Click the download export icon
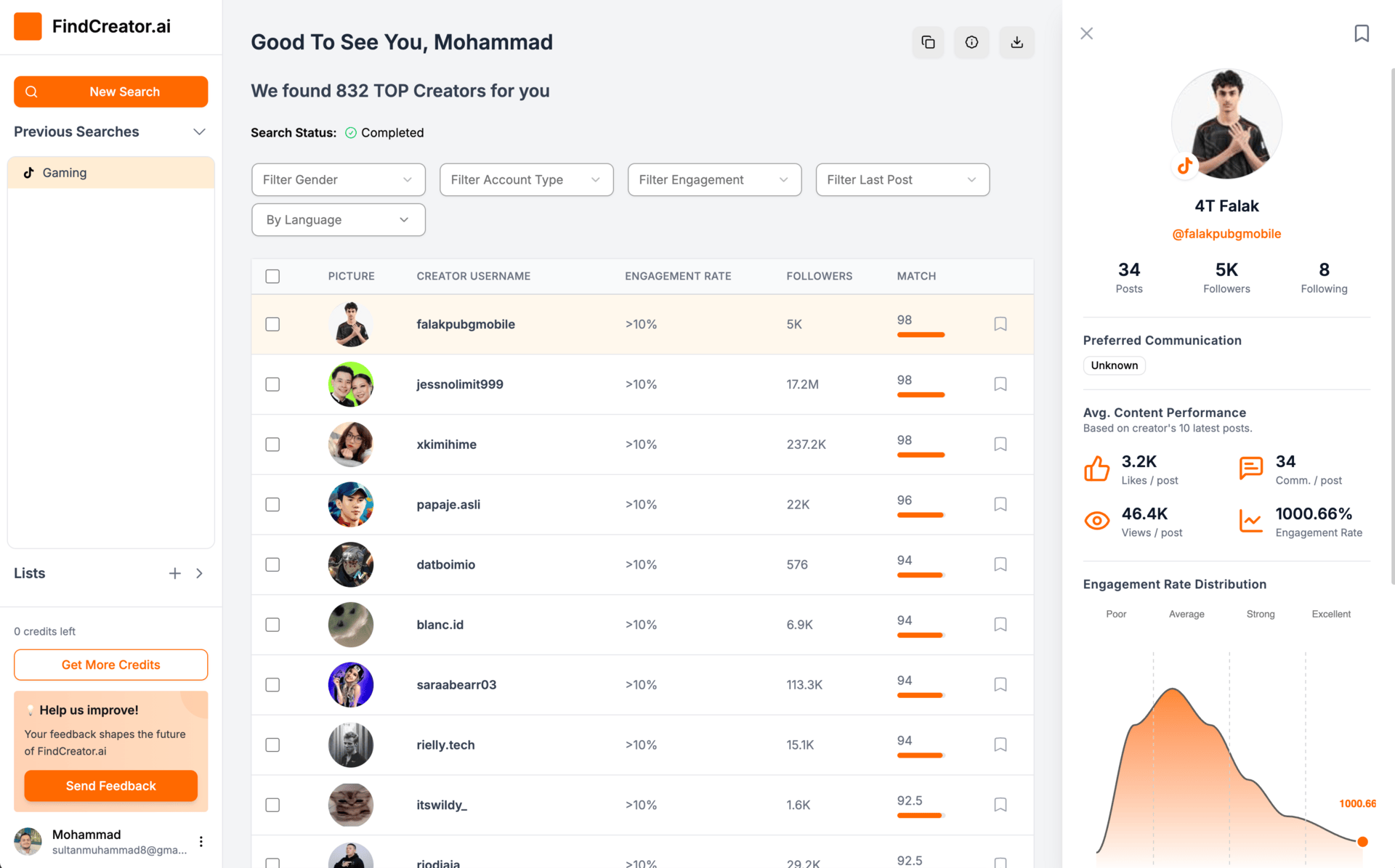This screenshot has height=868, width=1395. 1016,42
